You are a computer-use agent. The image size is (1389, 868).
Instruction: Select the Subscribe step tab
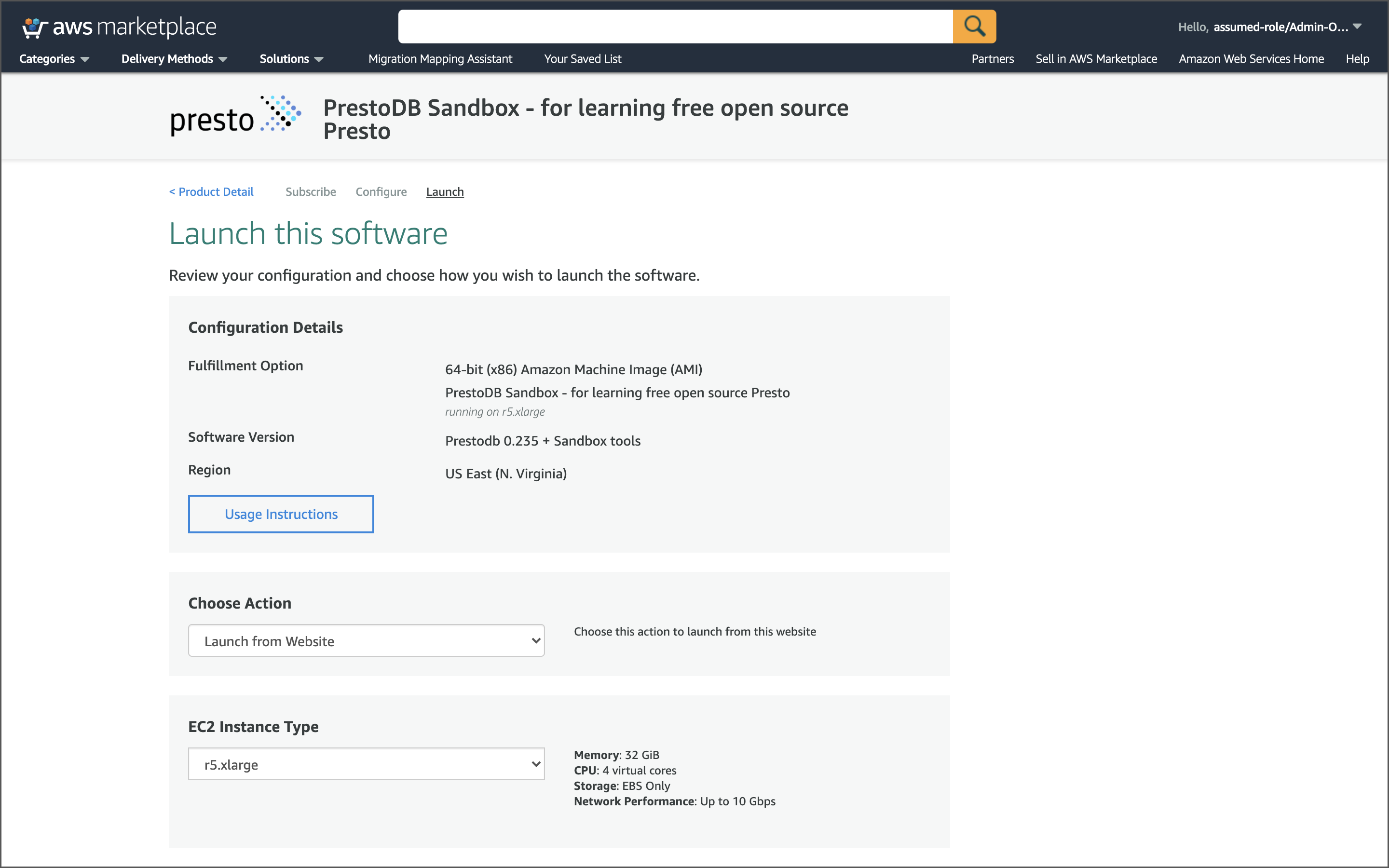pos(311,192)
